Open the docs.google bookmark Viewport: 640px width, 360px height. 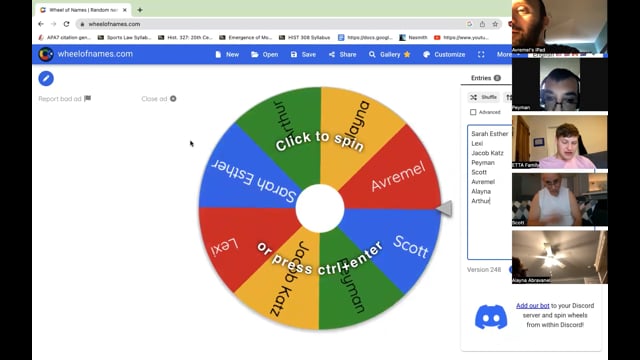pos(365,38)
